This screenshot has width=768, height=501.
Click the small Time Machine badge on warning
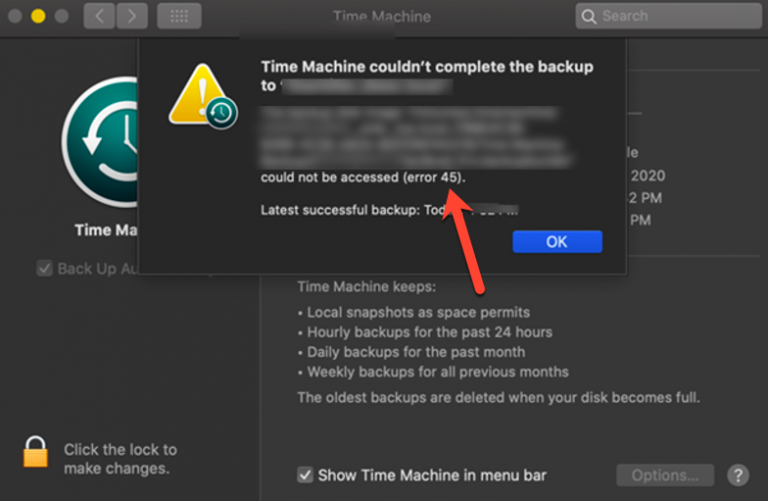coord(222,113)
